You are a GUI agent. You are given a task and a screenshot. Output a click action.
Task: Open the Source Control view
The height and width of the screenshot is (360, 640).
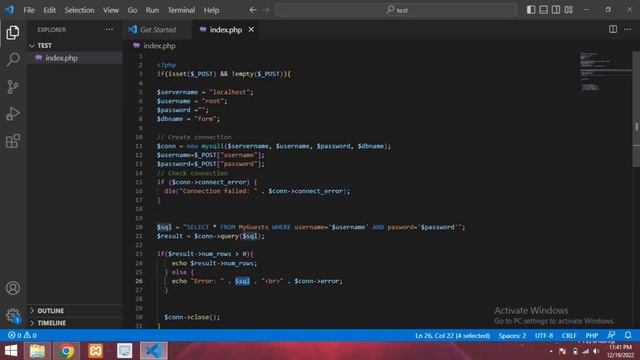point(13,87)
